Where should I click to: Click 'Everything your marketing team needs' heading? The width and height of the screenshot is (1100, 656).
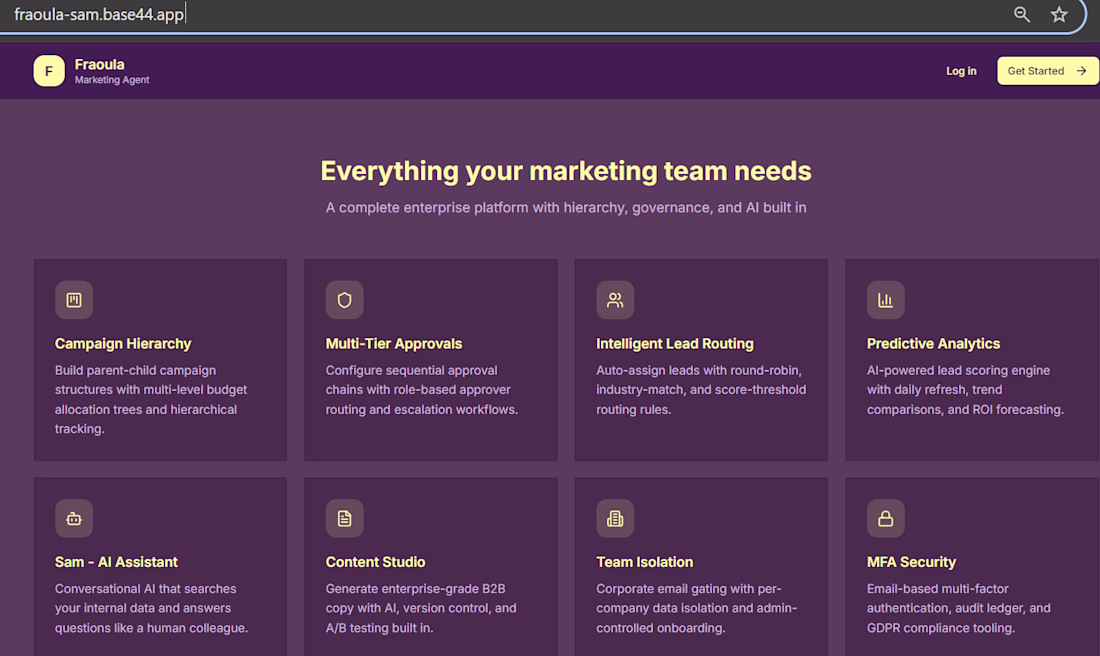(565, 171)
